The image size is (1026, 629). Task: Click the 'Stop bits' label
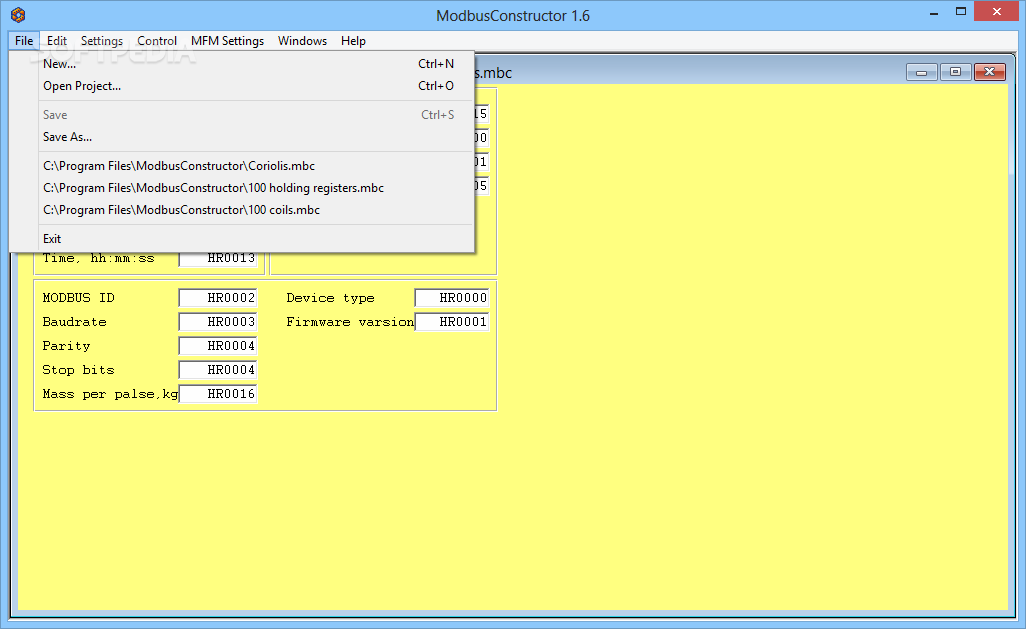(79, 370)
